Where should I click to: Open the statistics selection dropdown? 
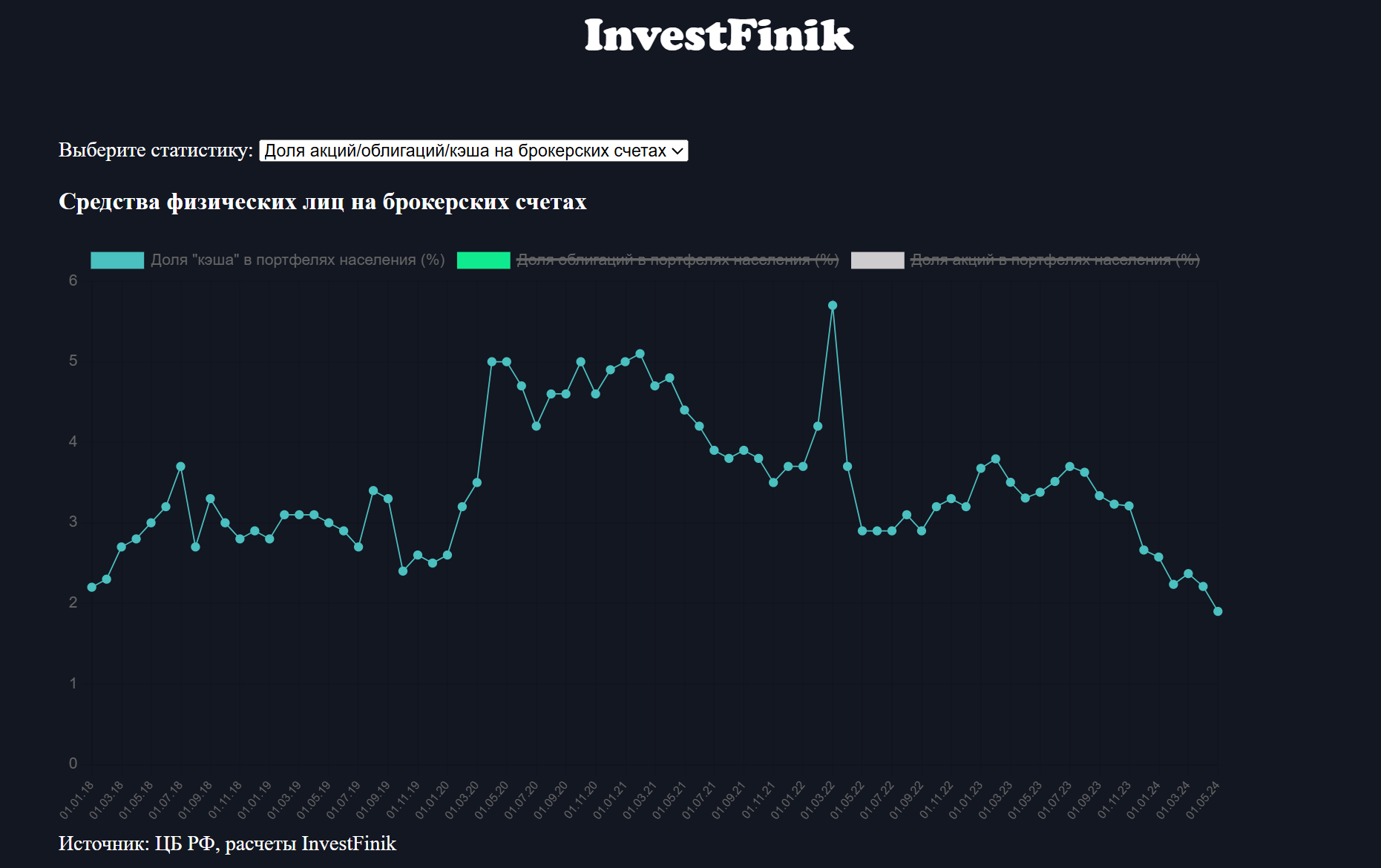(473, 151)
